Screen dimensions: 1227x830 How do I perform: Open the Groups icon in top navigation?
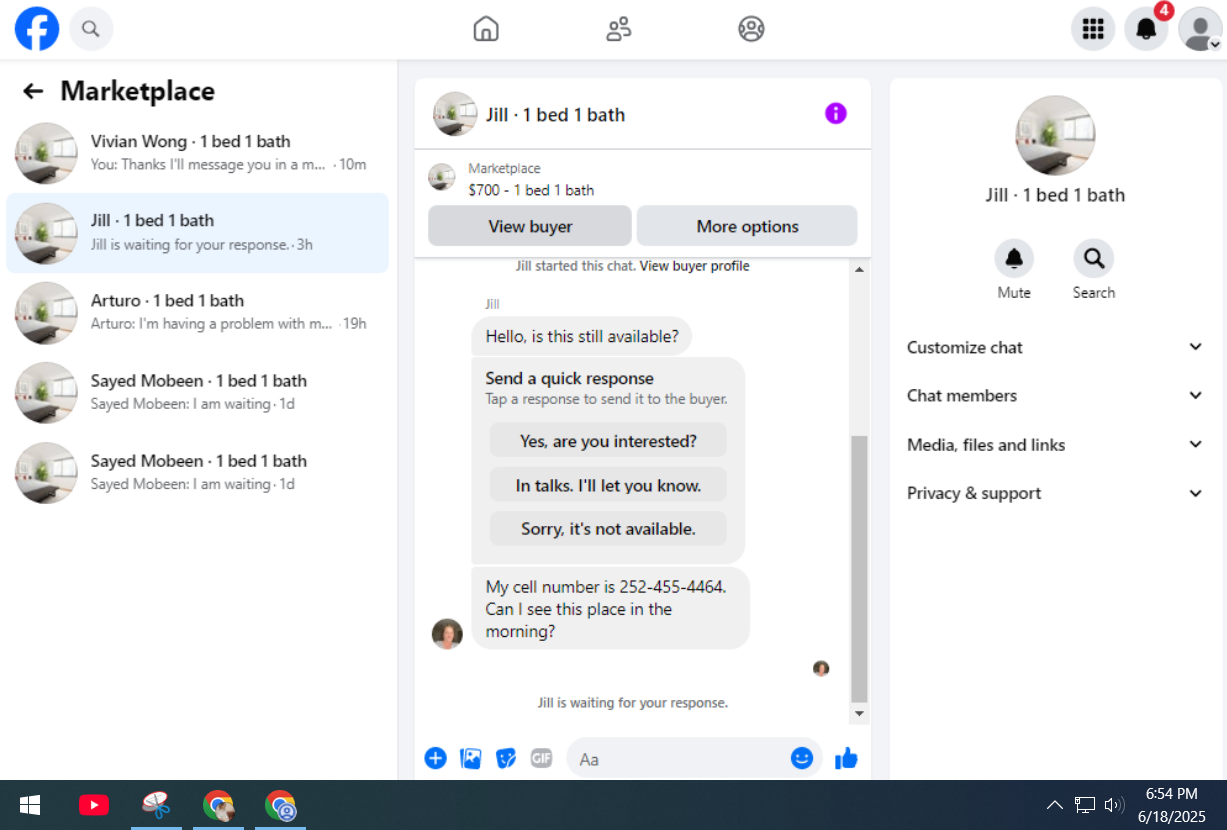click(x=751, y=29)
